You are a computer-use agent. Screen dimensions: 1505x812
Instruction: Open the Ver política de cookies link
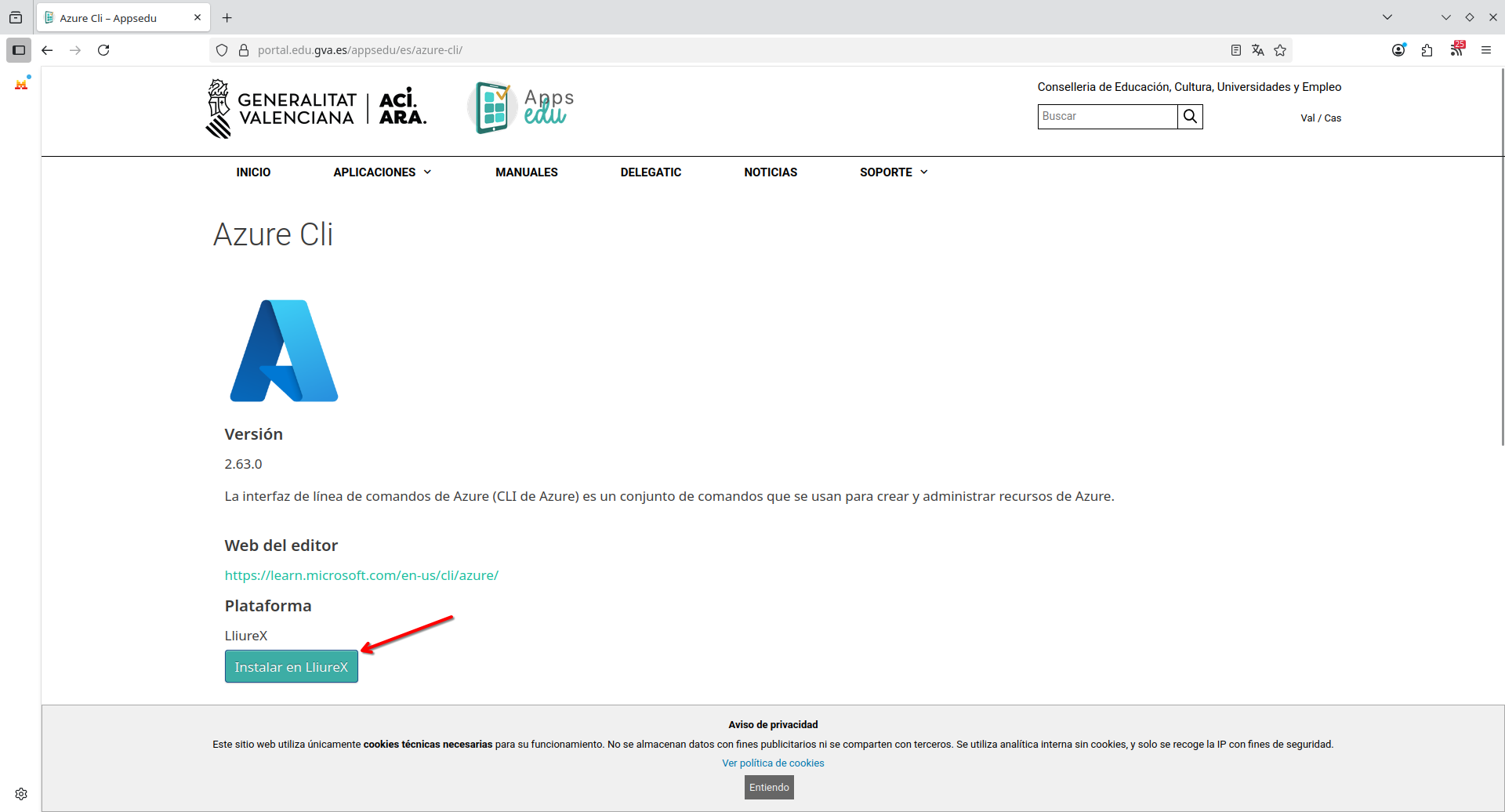(773, 763)
